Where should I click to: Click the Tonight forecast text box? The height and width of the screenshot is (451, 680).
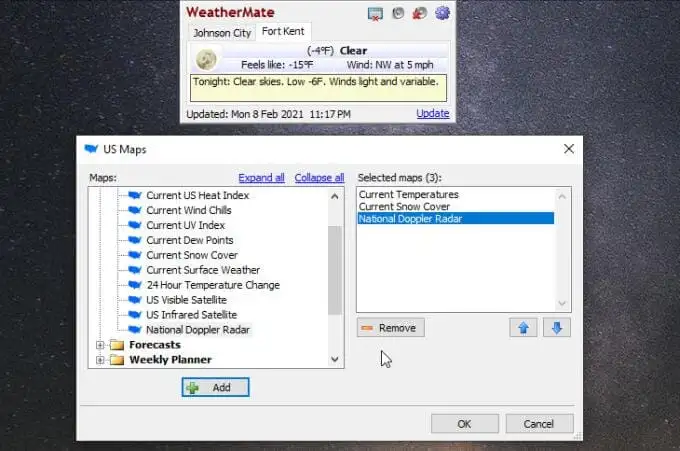click(x=318, y=88)
